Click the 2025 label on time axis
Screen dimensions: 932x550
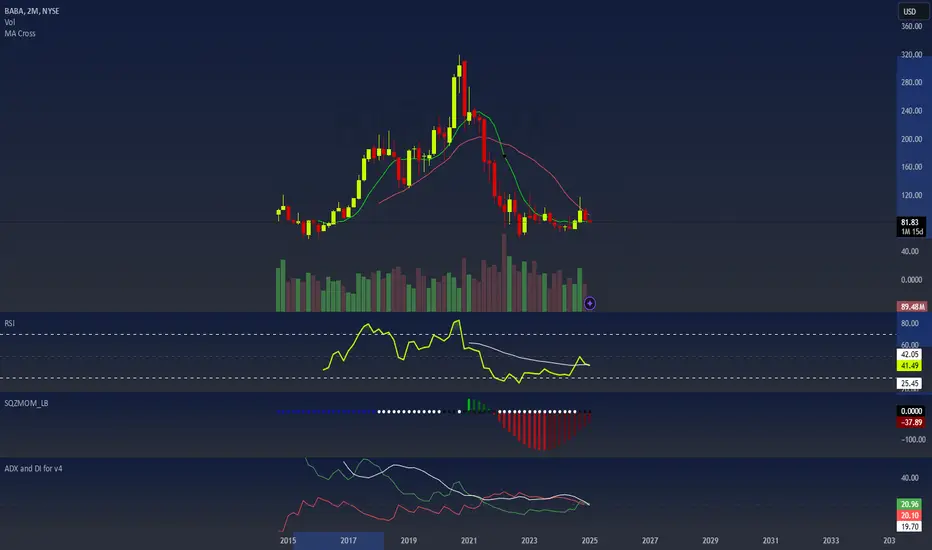pos(590,540)
